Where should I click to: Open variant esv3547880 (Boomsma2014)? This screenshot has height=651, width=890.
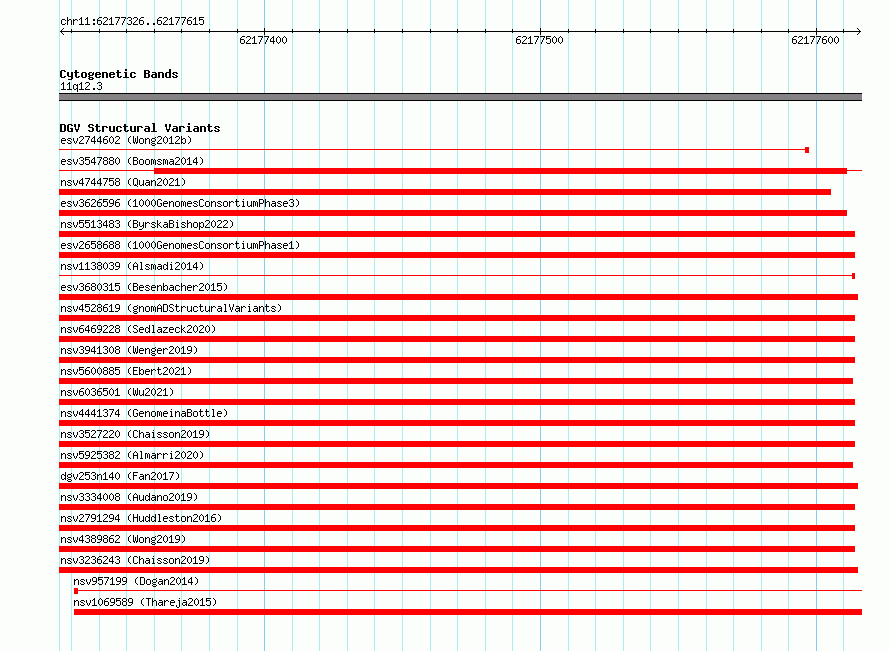pos(132,161)
